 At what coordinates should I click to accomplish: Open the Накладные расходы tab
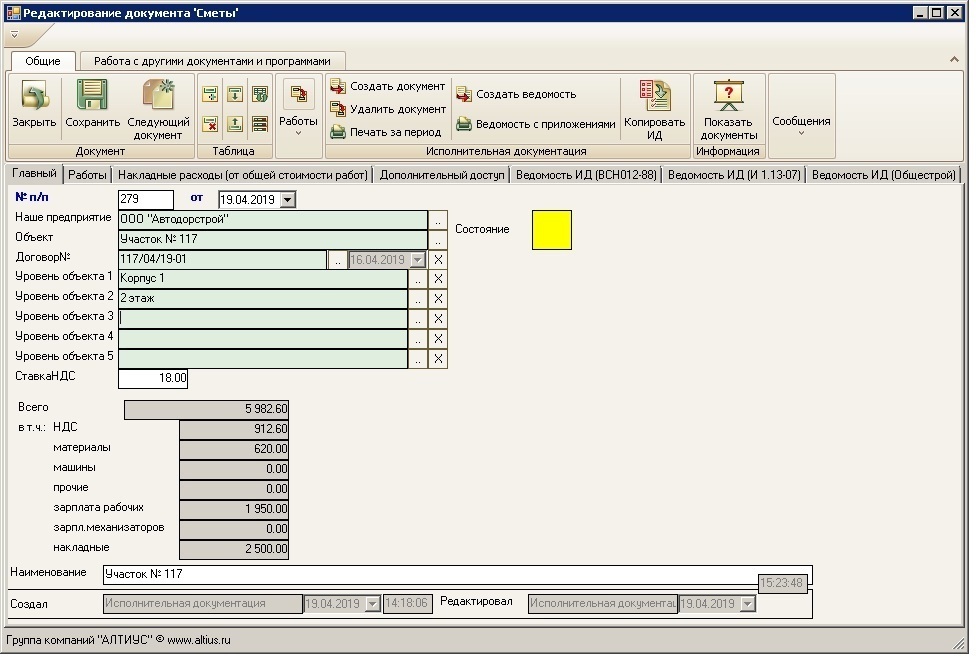coord(243,176)
